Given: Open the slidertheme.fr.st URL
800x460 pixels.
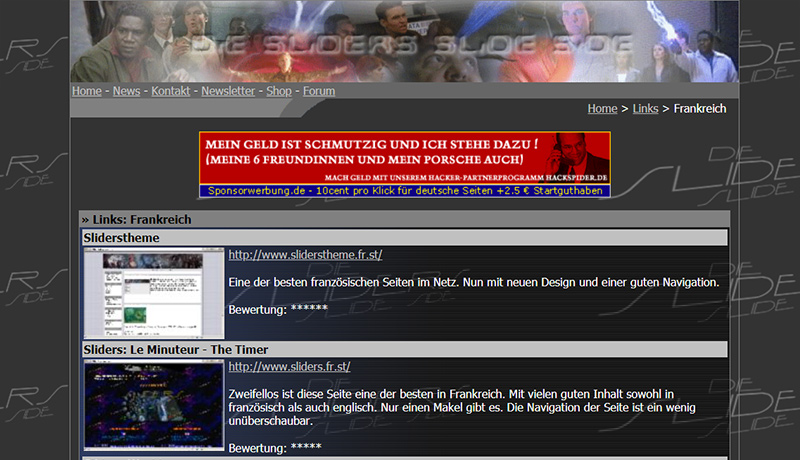Looking at the screenshot, I should tap(305, 254).
